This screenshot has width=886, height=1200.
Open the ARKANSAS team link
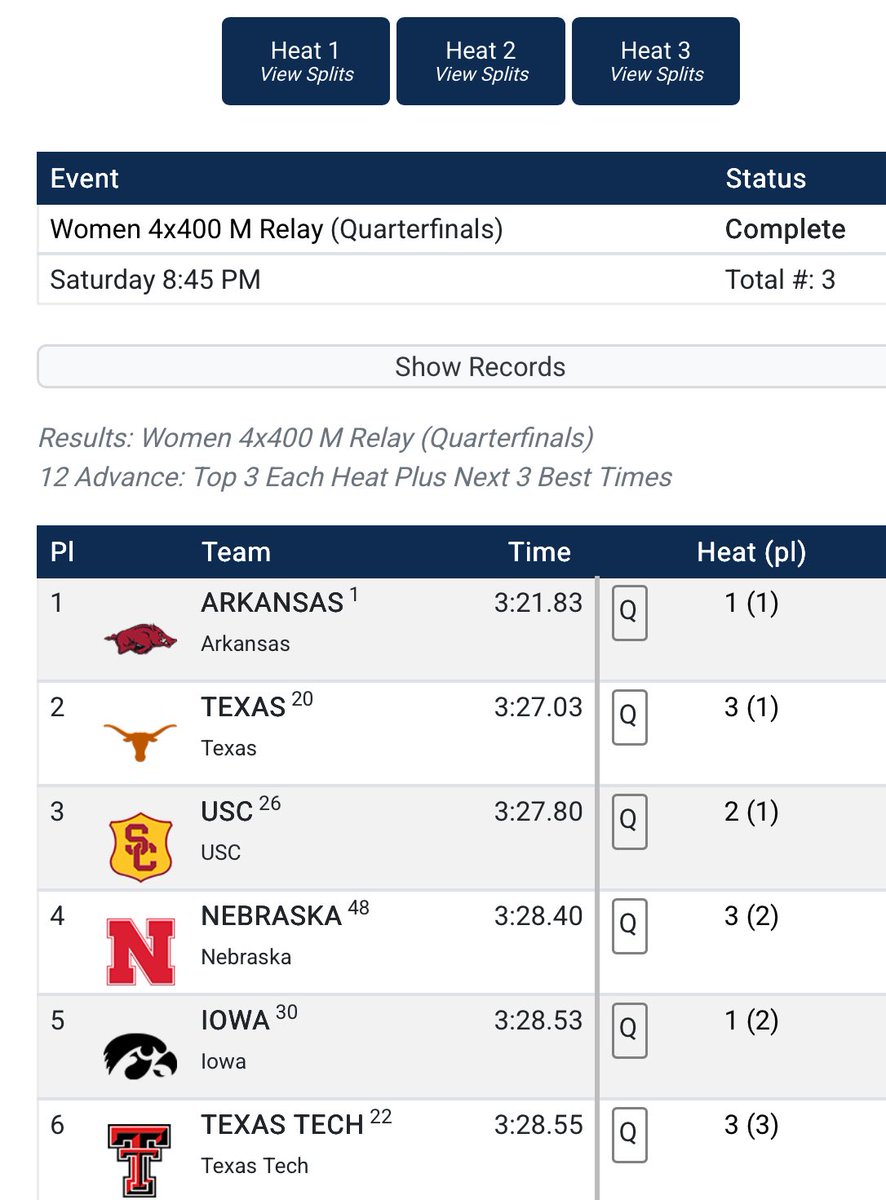pyautogui.click(x=272, y=602)
